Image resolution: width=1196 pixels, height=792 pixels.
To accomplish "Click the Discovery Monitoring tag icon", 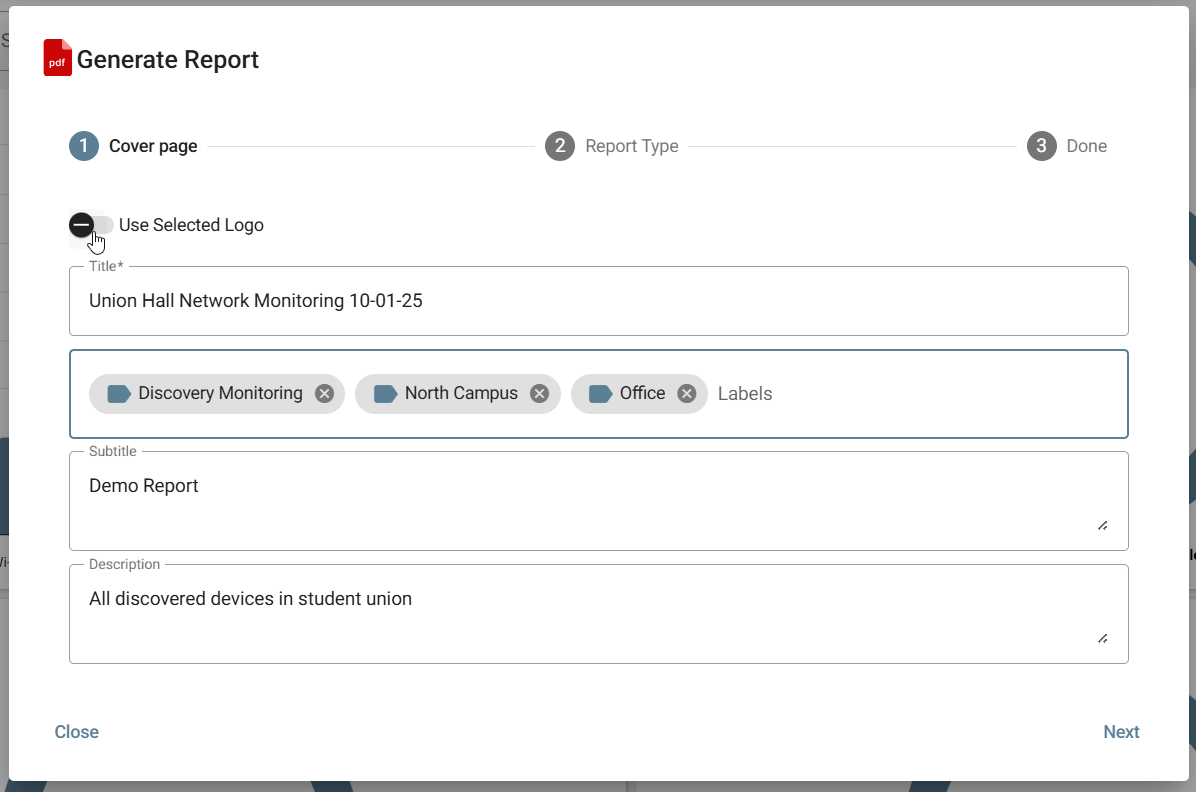I will click(x=119, y=394).
